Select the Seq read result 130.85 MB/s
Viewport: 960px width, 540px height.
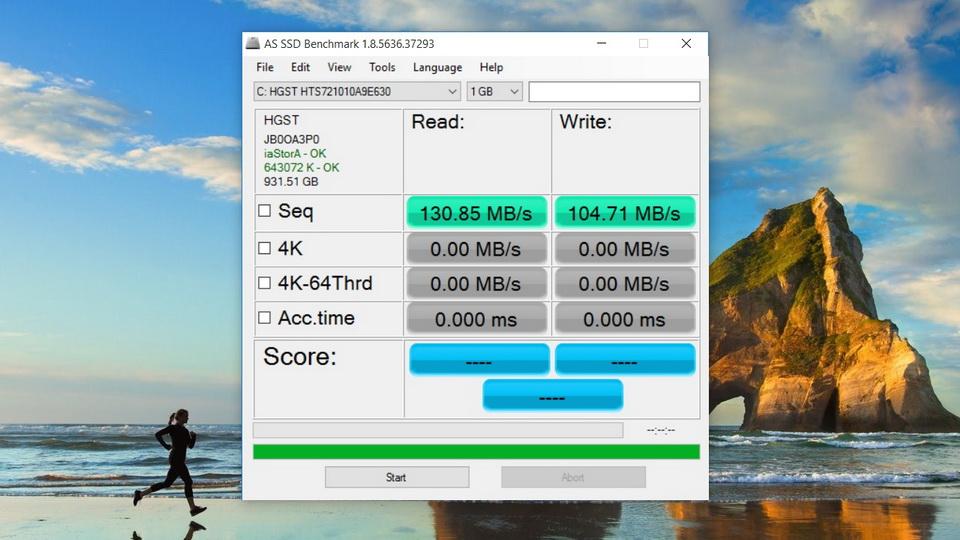(476, 213)
